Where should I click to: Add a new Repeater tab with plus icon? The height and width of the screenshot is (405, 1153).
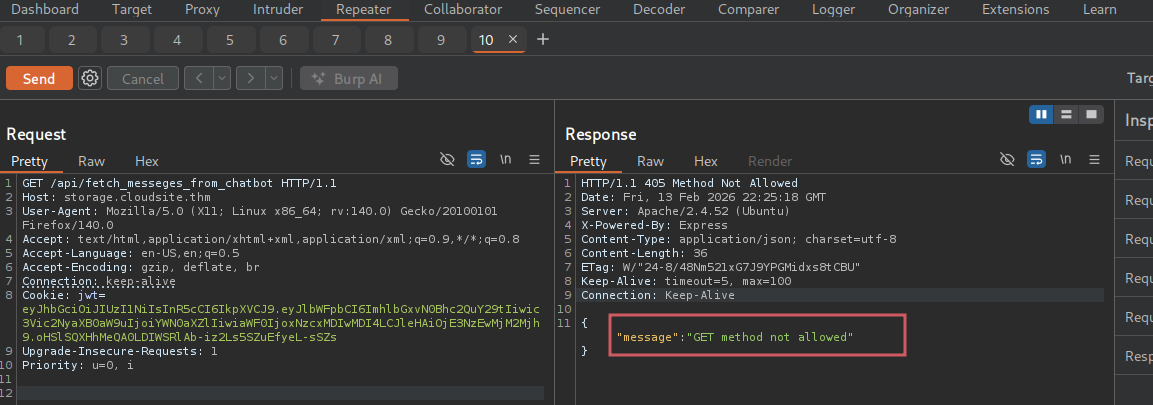543,39
